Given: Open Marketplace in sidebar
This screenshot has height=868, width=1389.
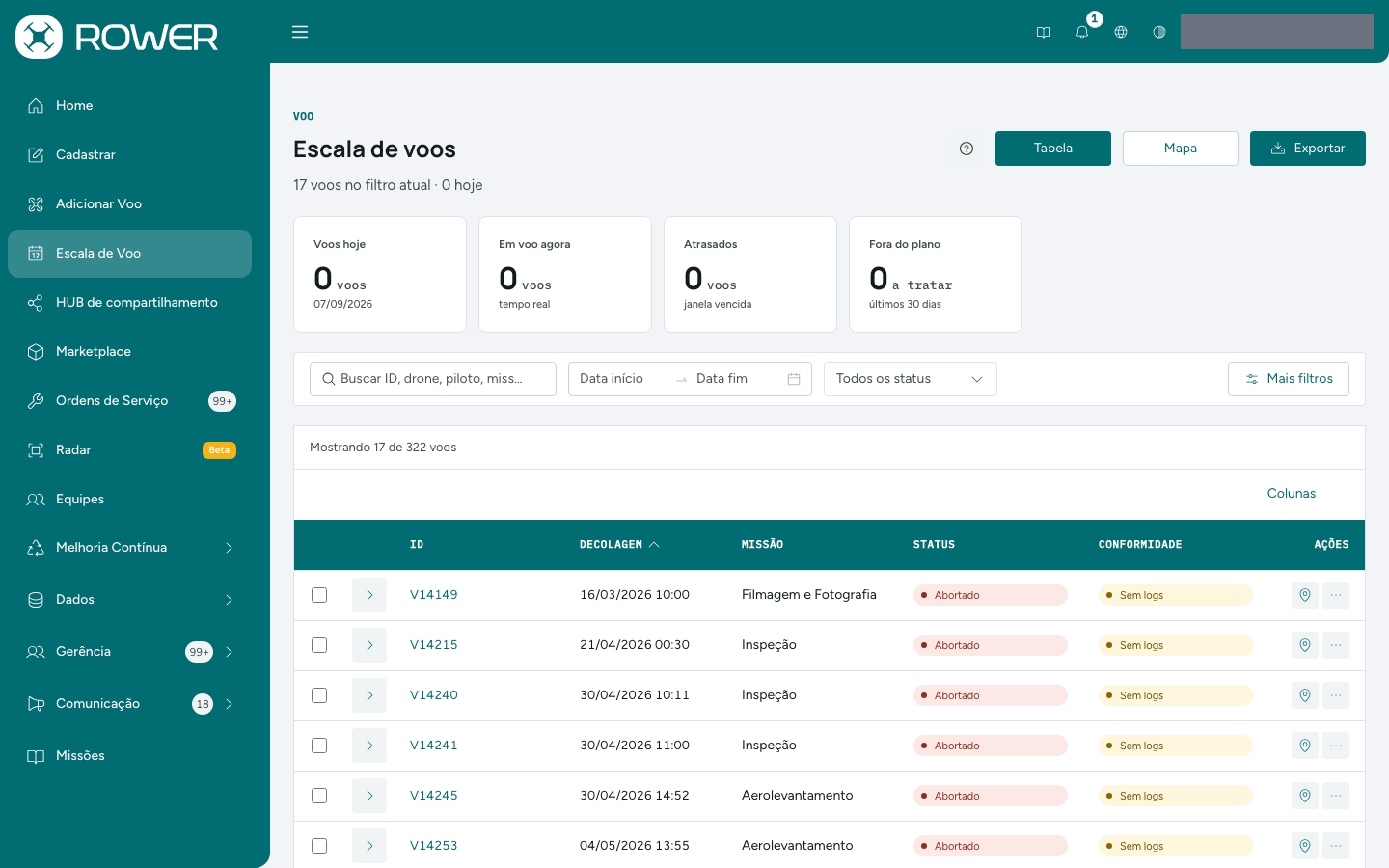Looking at the screenshot, I should point(129,352).
